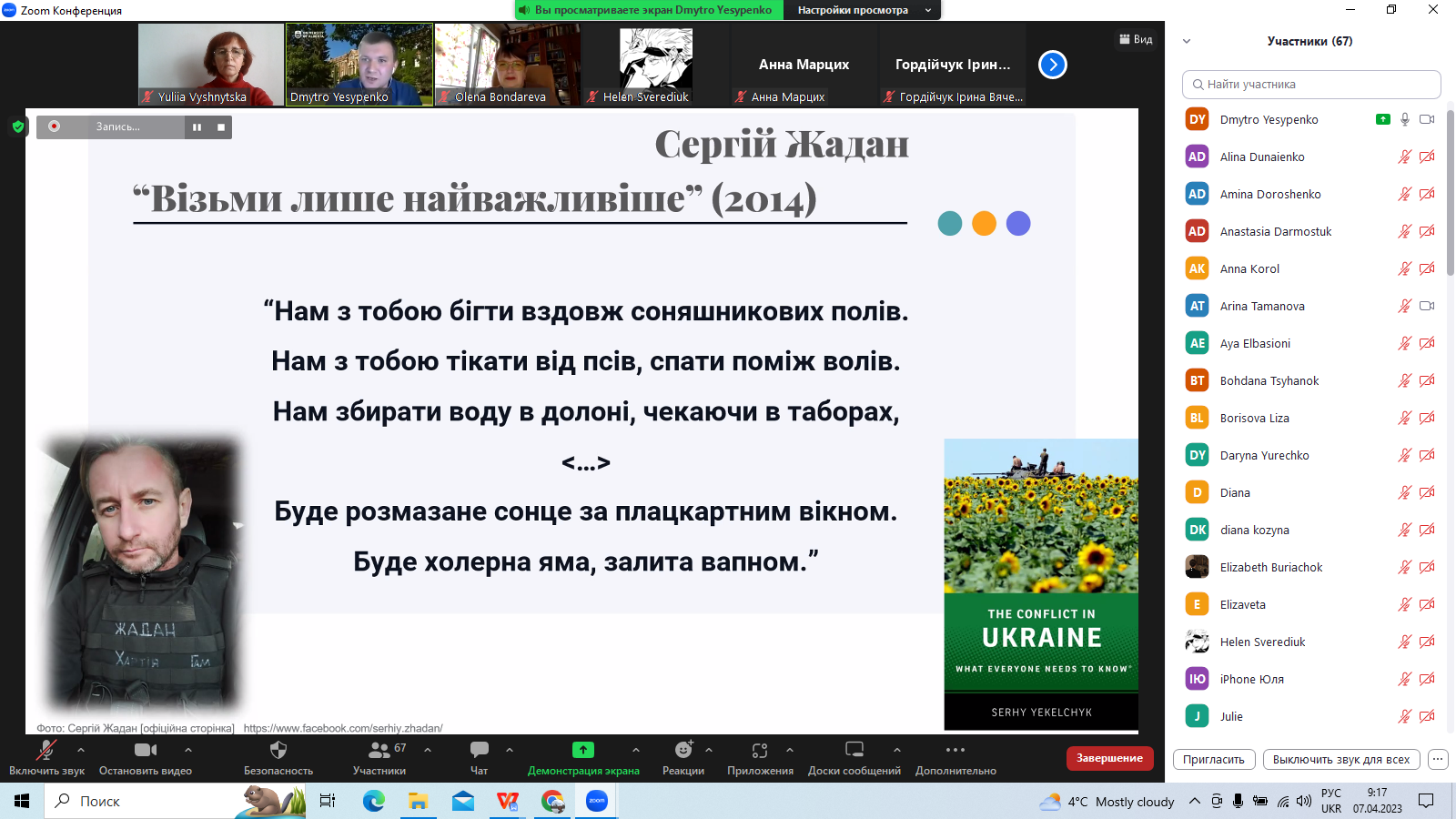Click the Пригласить button
This screenshot has height=819, width=1456.
pyautogui.click(x=1213, y=759)
